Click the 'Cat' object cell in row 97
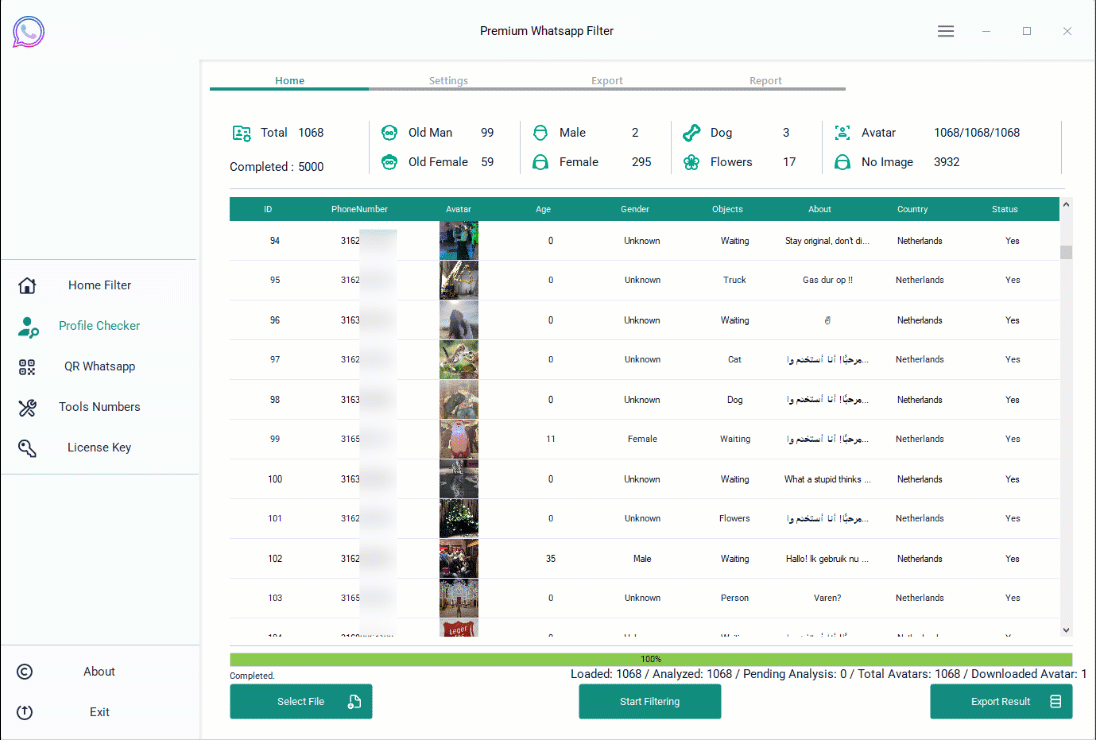Viewport: 1096px width, 740px height. 735,360
